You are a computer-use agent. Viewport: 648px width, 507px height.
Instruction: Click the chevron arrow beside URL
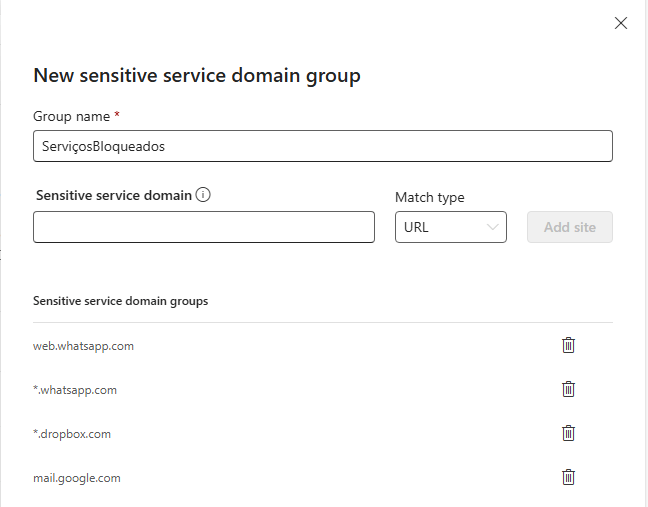tap(492, 227)
